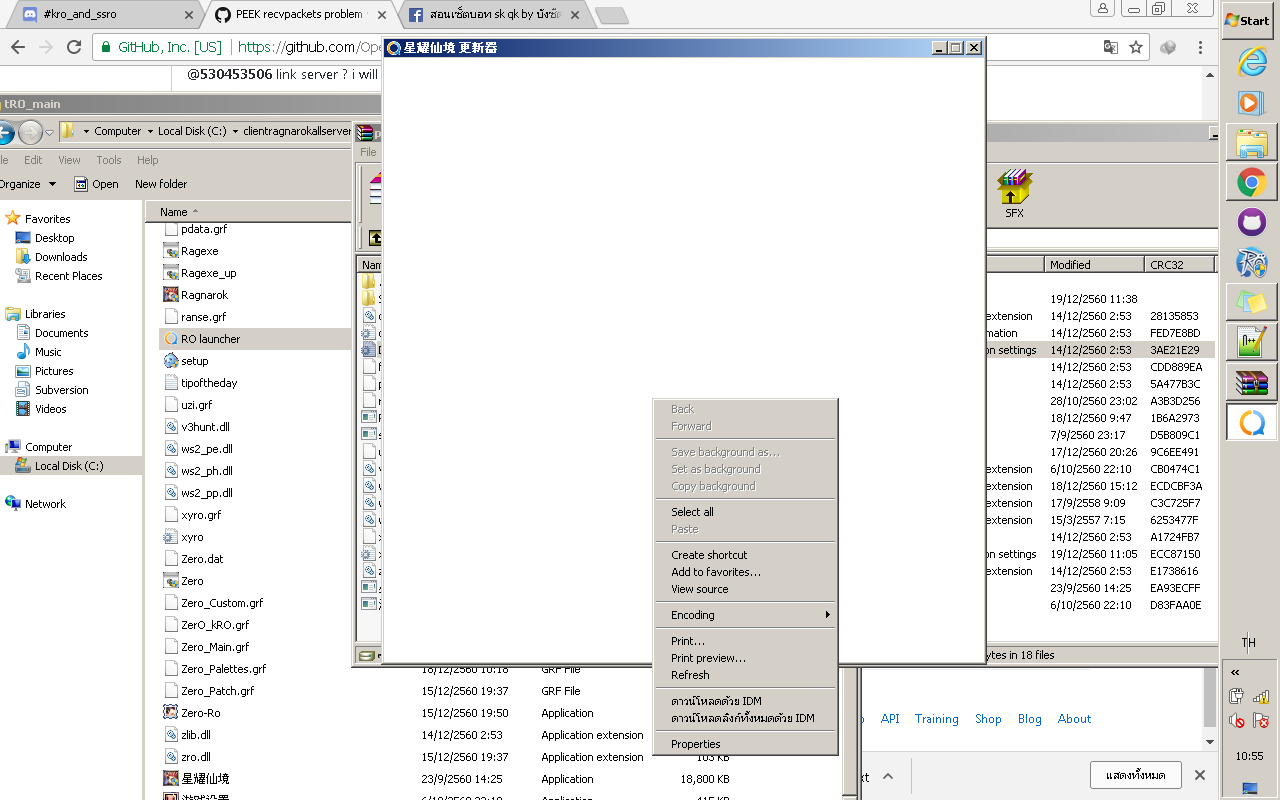Launch Internet Explorer from the desktop sidebar
Screen dimensions: 1280x800
(1250, 63)
